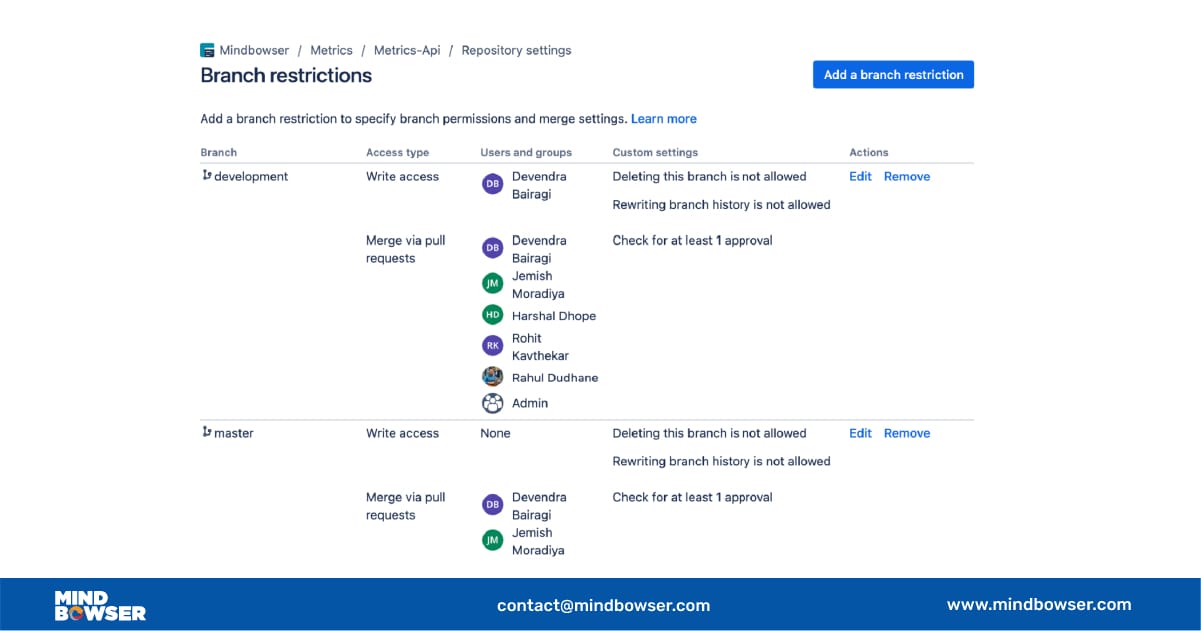Open the Learn more link
The image size is (1201, 631).
(x=663, y=119)
